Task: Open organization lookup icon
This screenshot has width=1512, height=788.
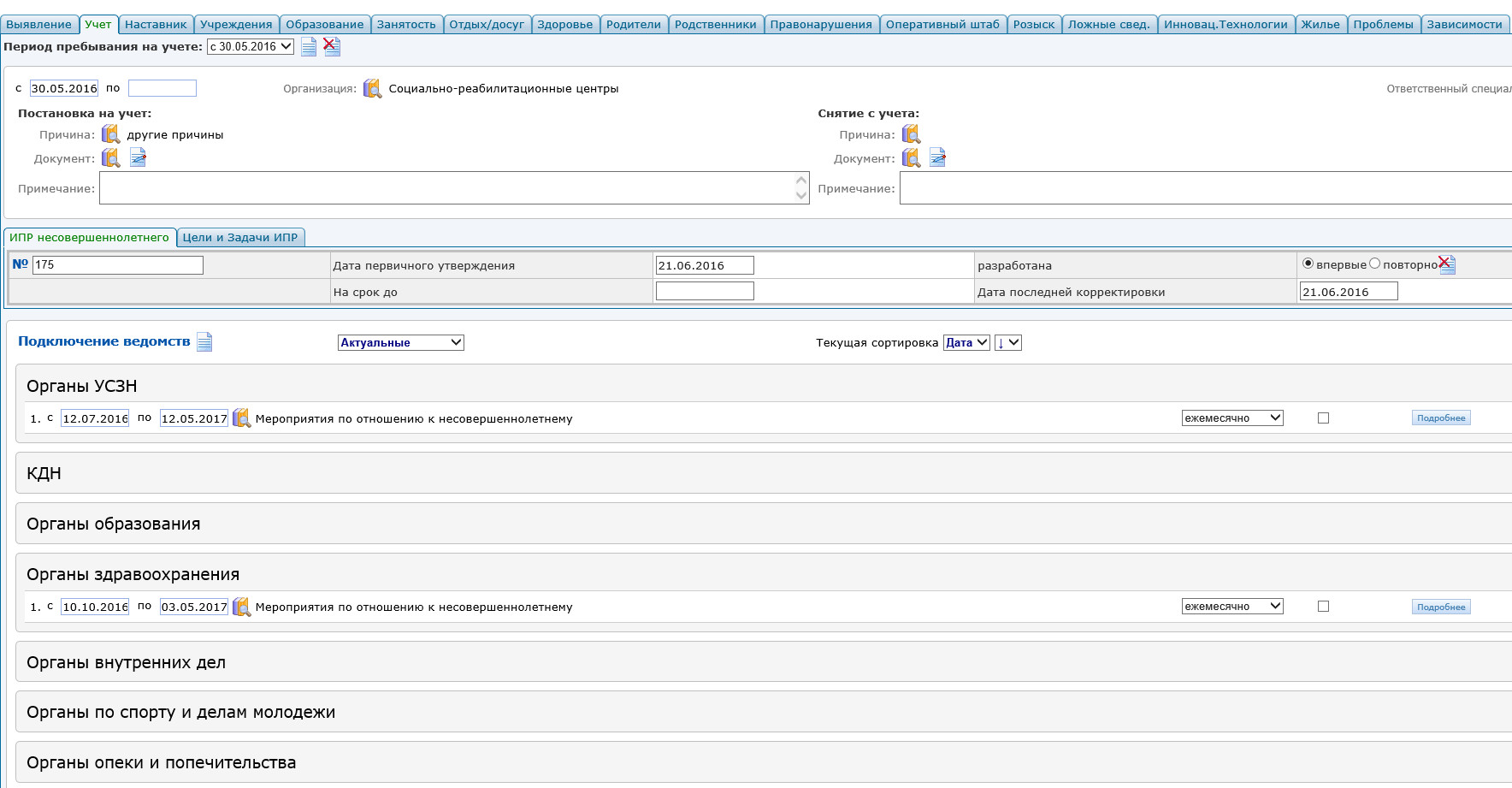Action: (x=372, y=88)
